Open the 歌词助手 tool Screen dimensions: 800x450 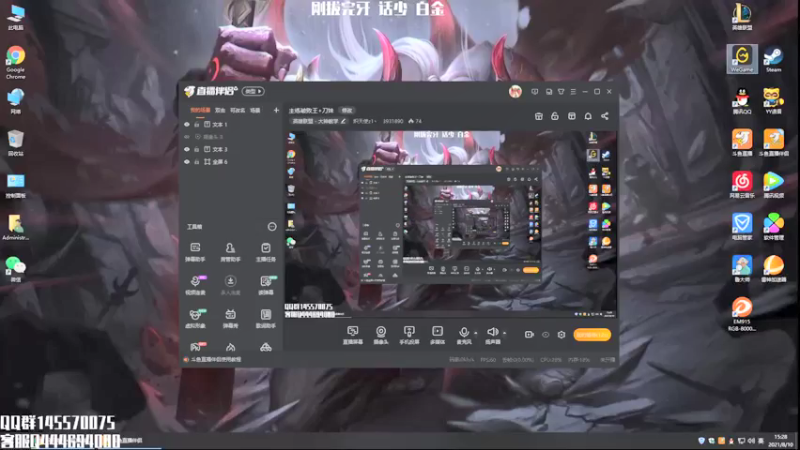click(x=265, y=318)
